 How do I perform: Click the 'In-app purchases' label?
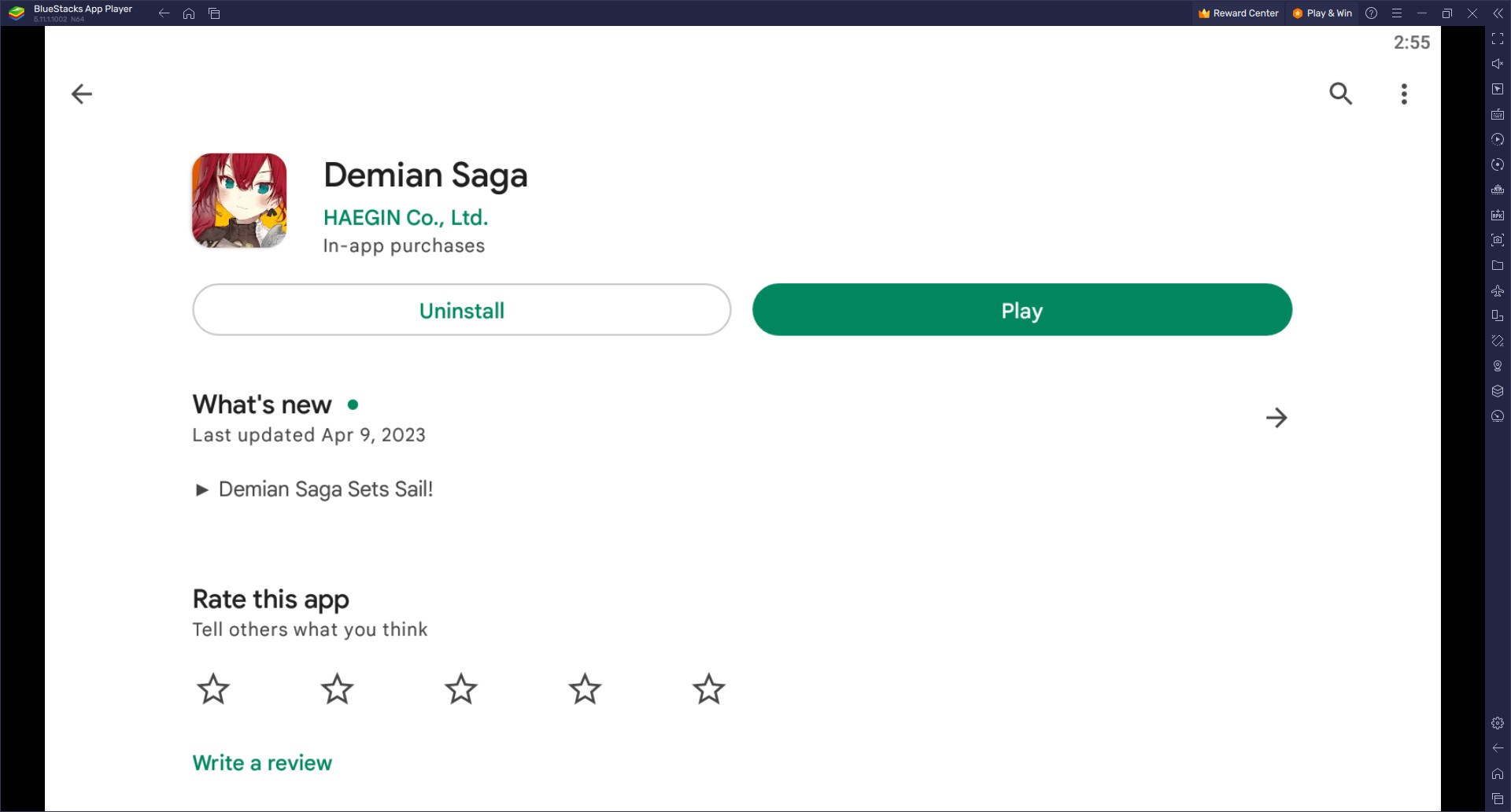(x=404, y=246)
